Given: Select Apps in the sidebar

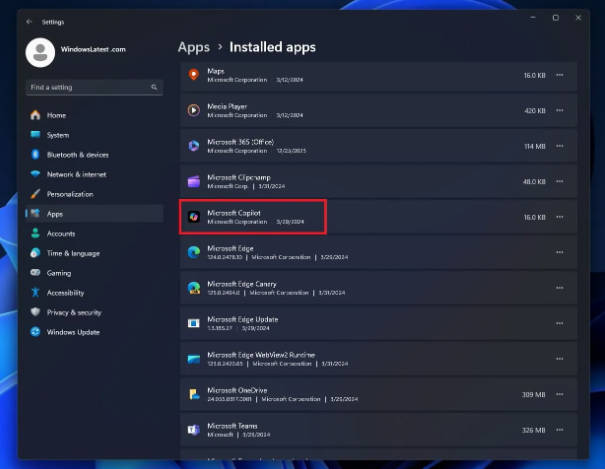Looking at the screenshot, I should (x=95, y=214).
